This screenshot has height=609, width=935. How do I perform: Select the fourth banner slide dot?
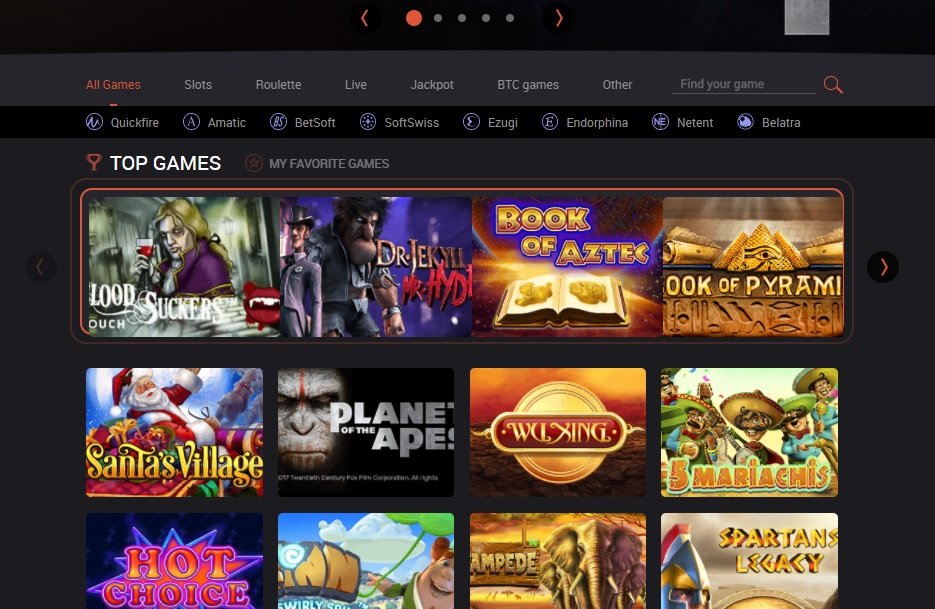click(486, 18)
